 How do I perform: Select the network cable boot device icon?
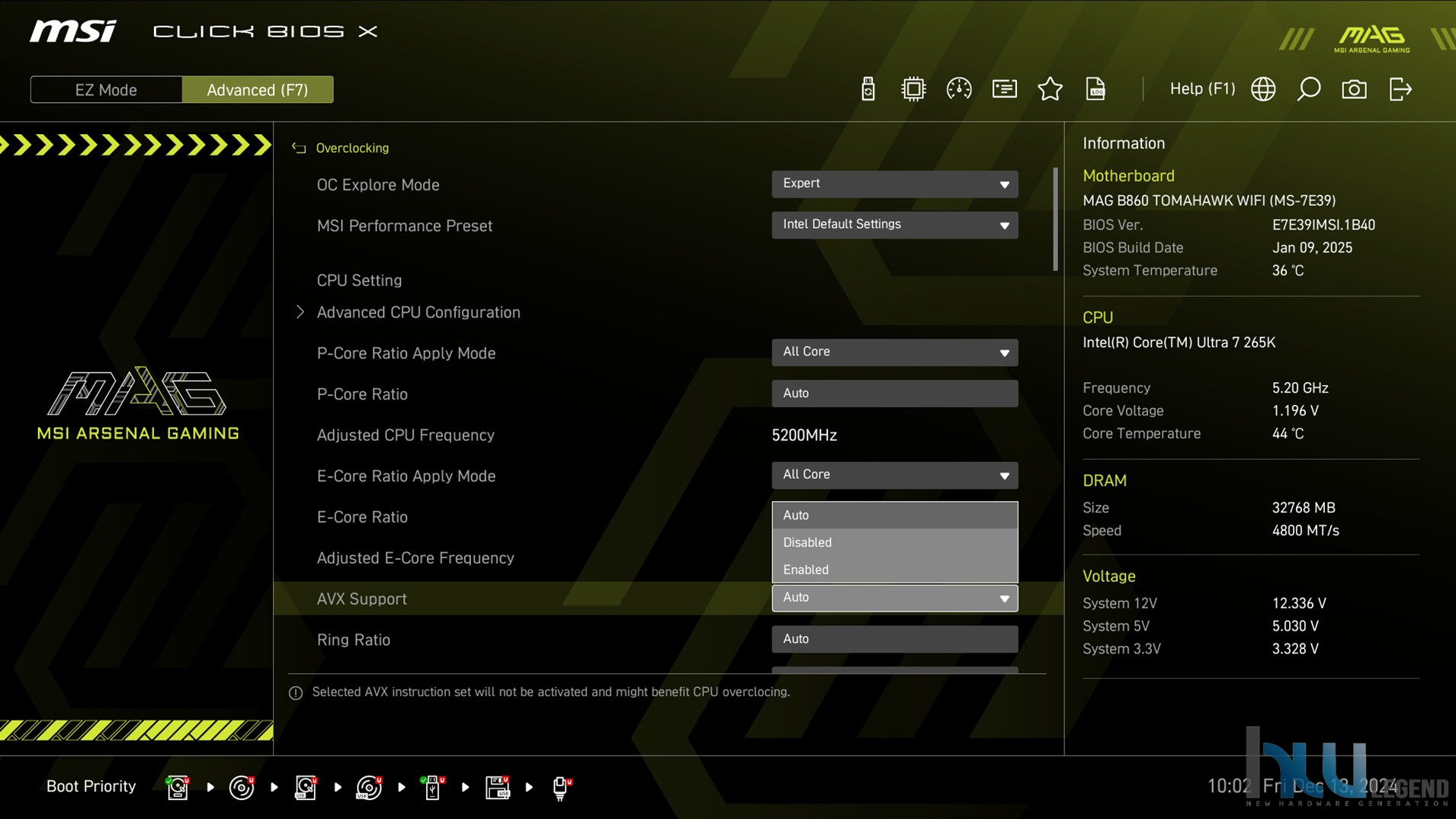[x=561, y=787]
